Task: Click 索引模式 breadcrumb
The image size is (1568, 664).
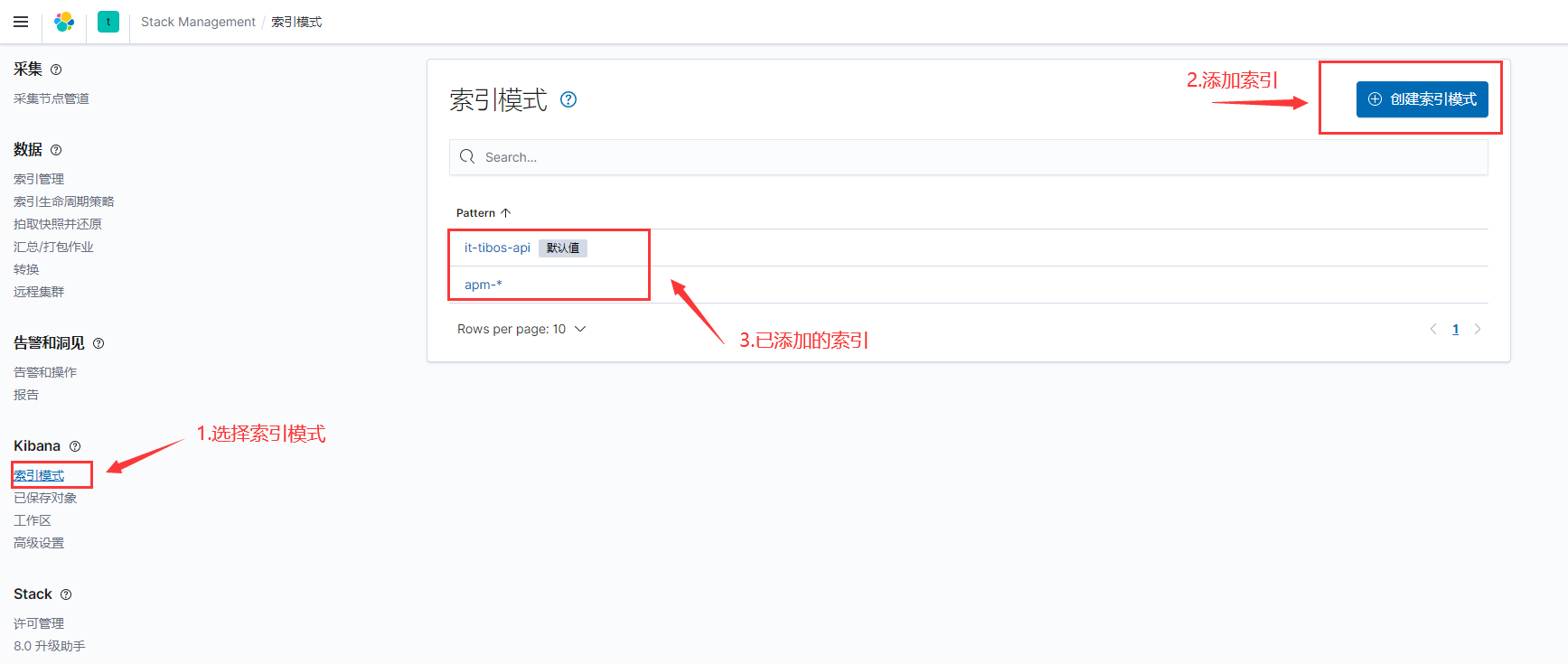Action: tap(296, 22)
